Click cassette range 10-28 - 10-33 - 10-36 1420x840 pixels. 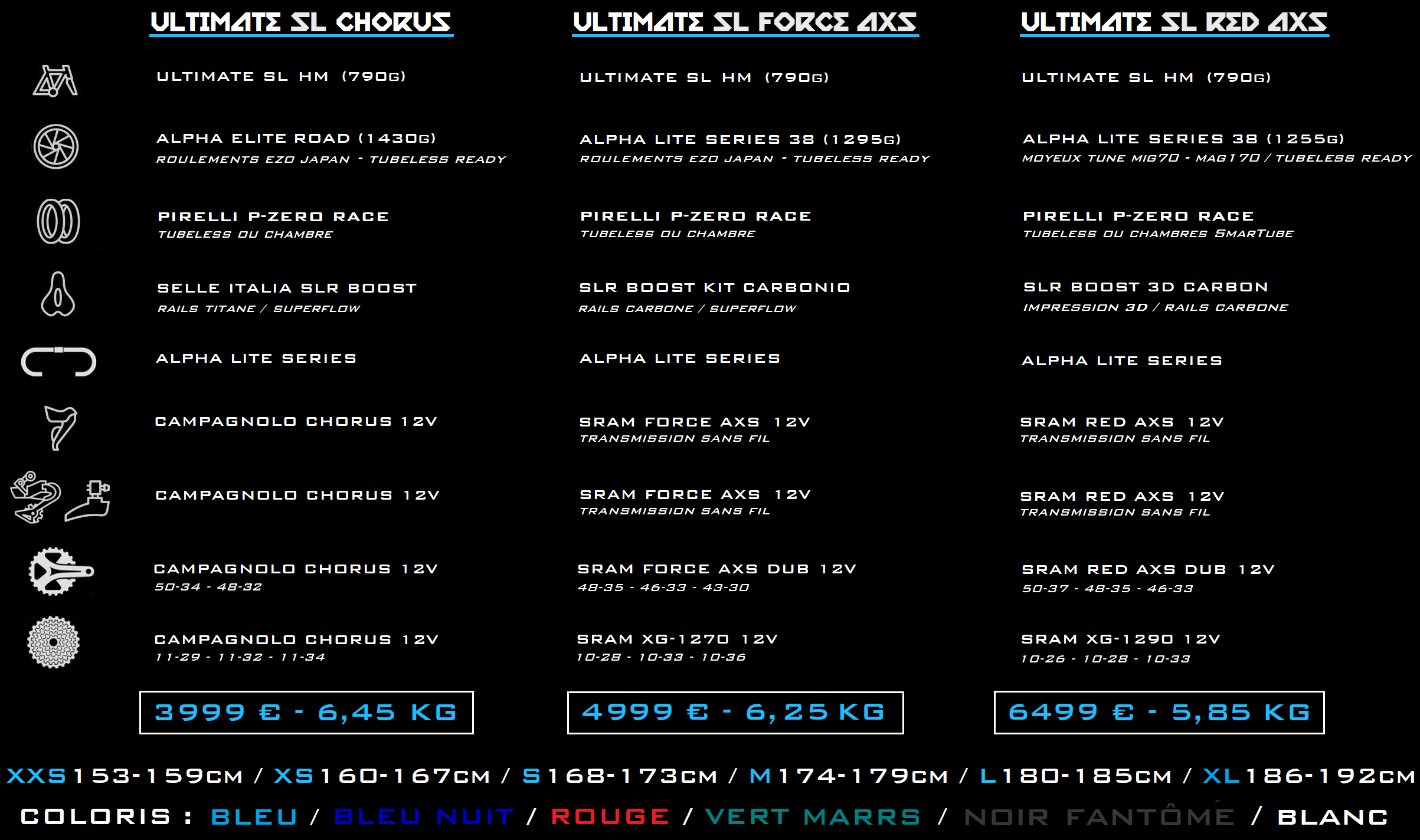click(662, 657)
